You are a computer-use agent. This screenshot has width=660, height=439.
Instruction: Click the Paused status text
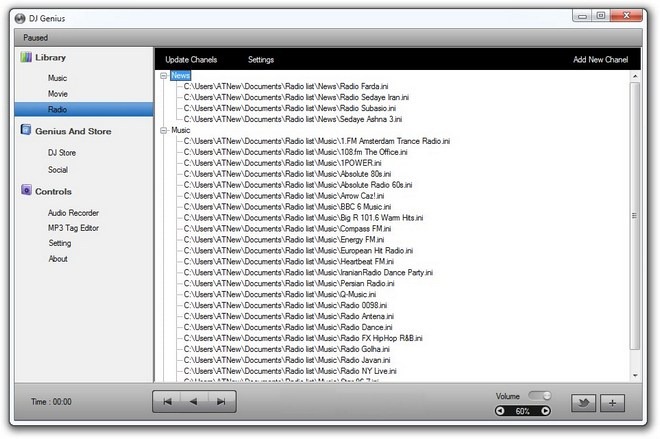coord(35,37)
